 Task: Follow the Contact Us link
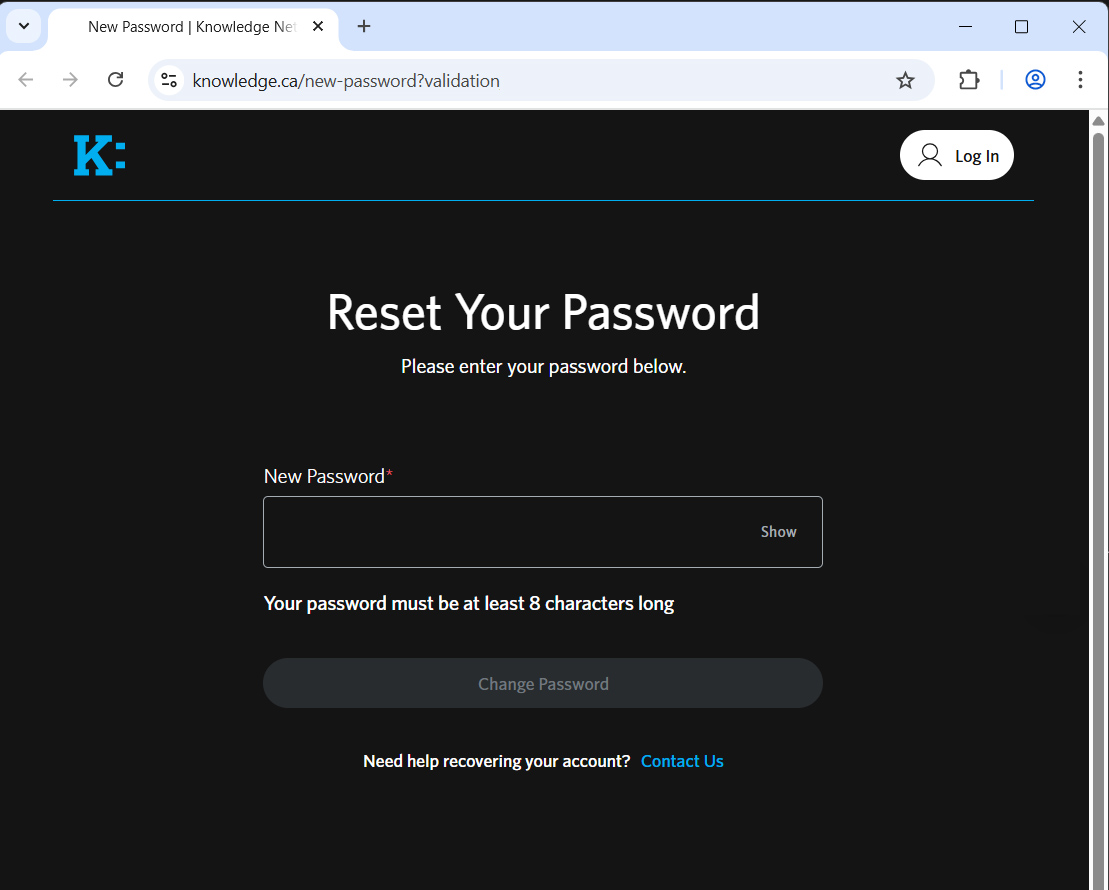tap(682, 762)
